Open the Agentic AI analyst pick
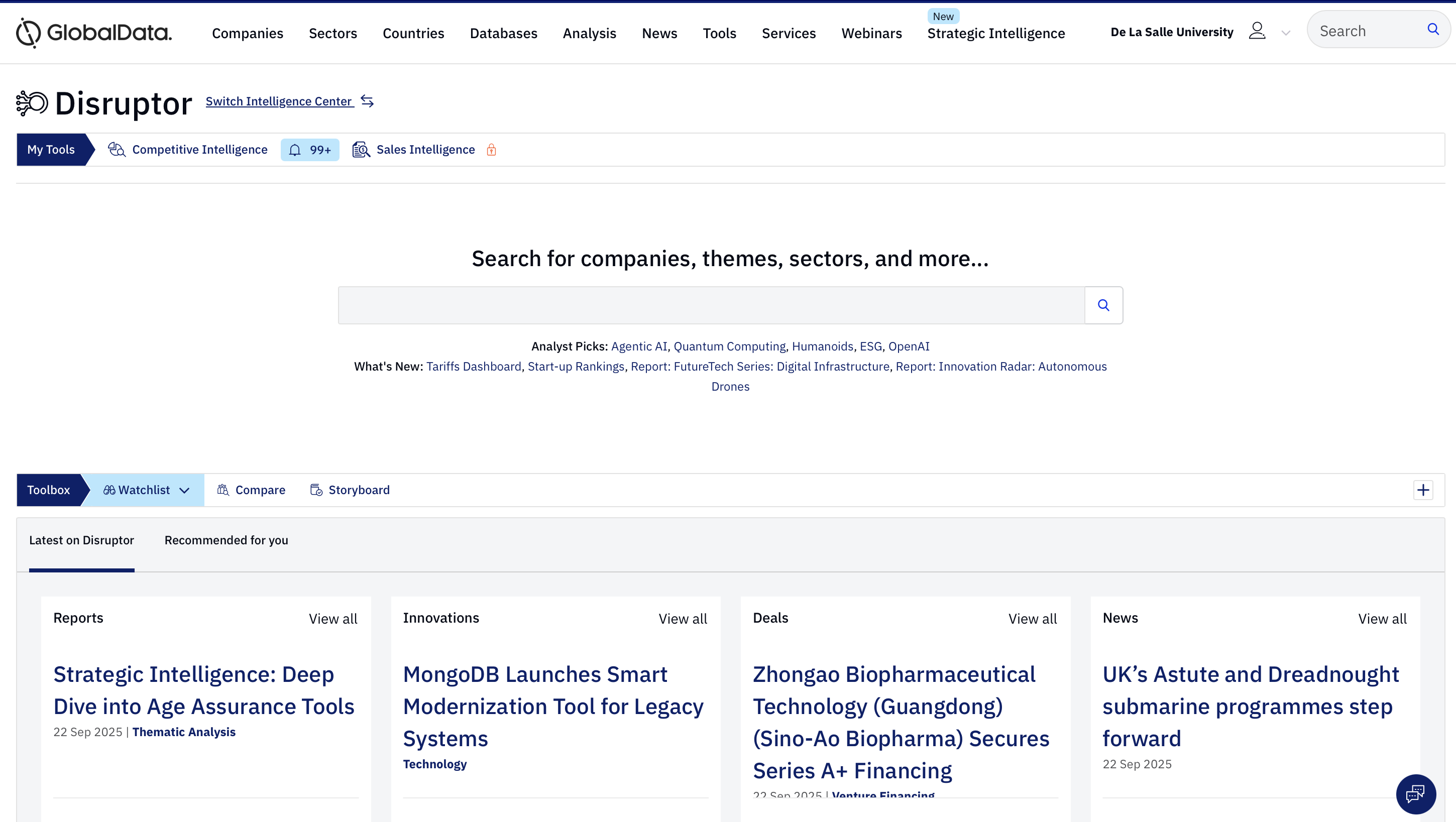1456x822 pixels. pyautogui.click(x=639, y=346)
